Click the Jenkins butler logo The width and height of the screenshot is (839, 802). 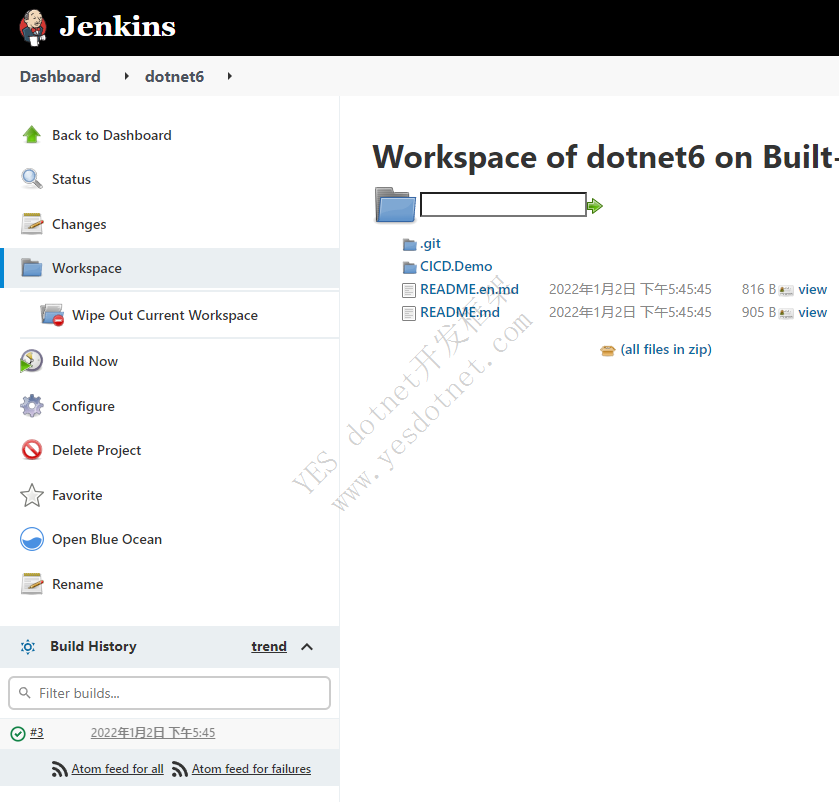coord(33,27)
